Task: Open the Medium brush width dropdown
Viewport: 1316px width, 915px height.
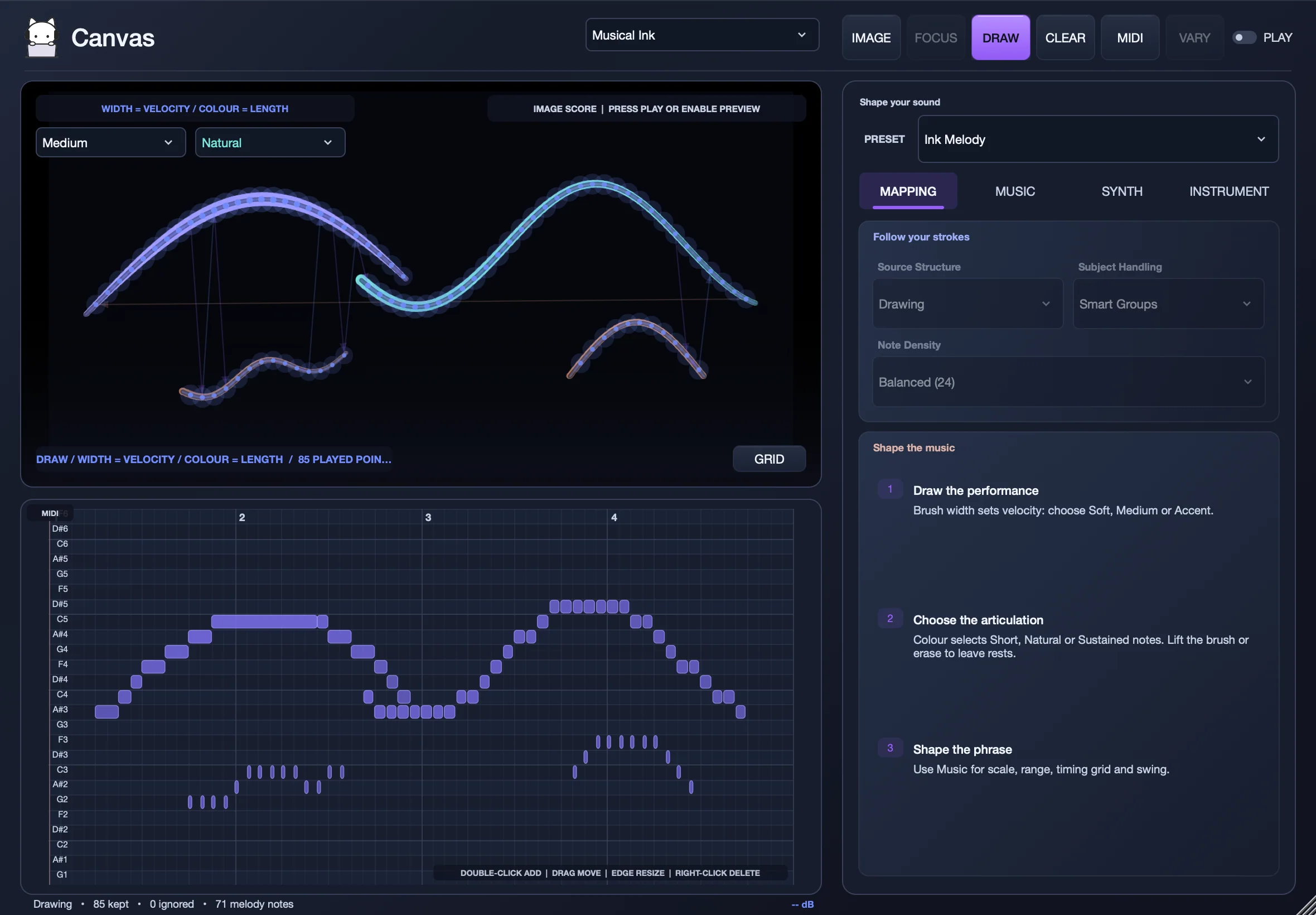Action: [x=110, y=142]
